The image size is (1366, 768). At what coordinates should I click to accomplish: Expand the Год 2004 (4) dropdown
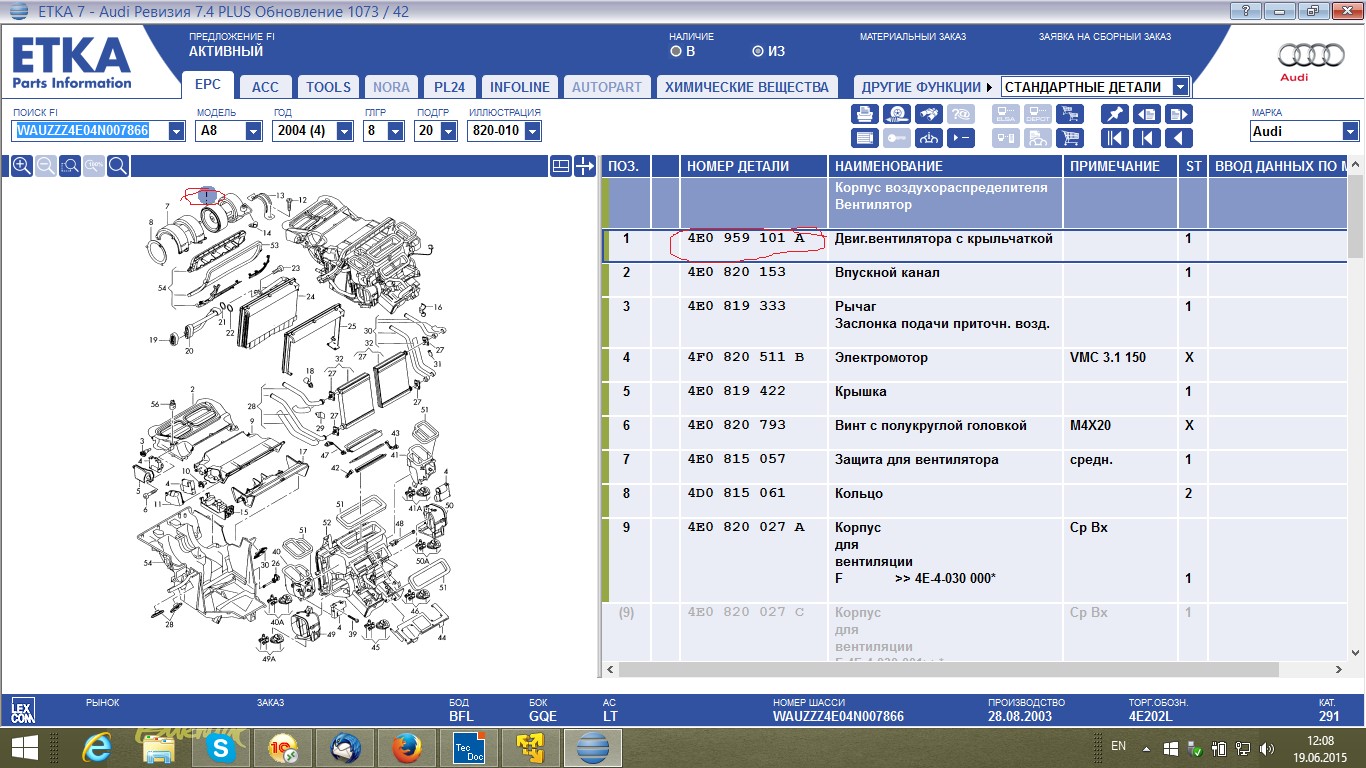click(344, 131)
